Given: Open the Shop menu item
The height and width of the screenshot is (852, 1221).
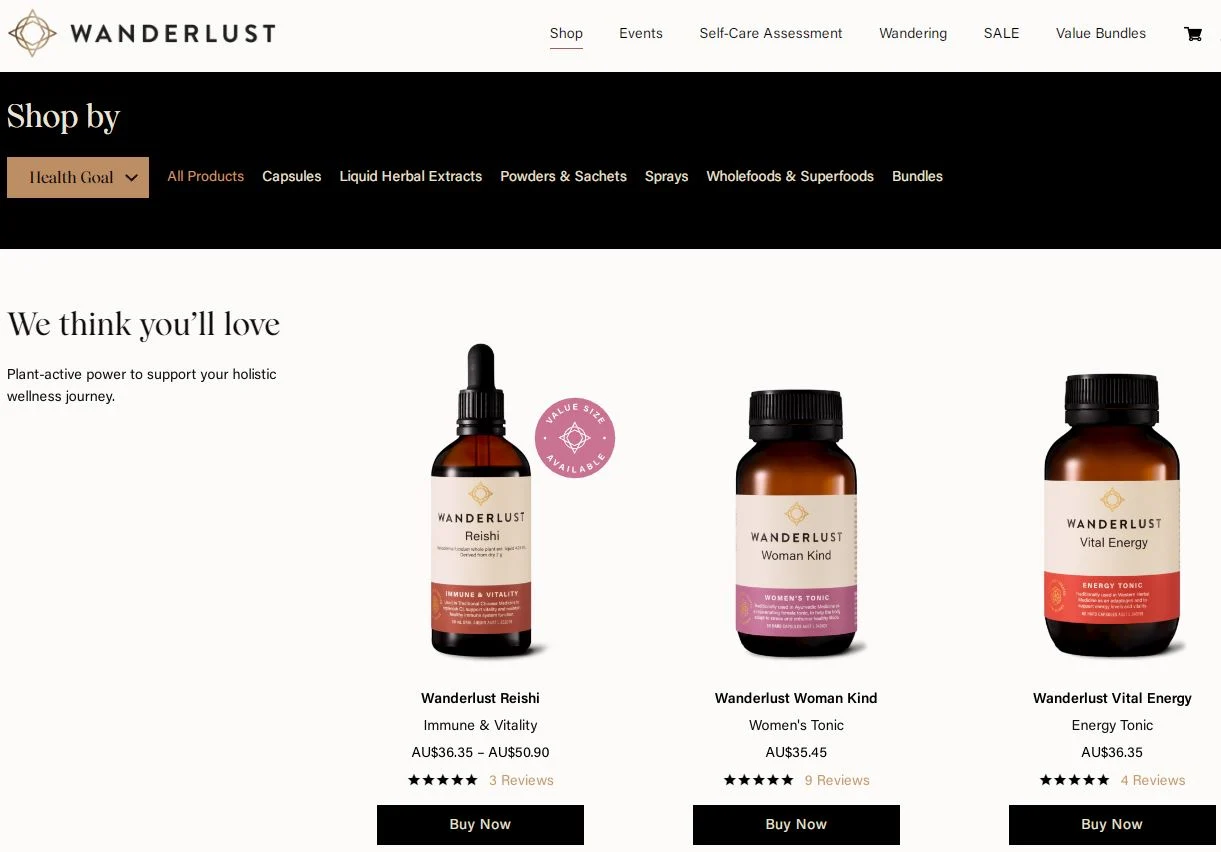Looking at the screenshot, I should coord(566,33).
